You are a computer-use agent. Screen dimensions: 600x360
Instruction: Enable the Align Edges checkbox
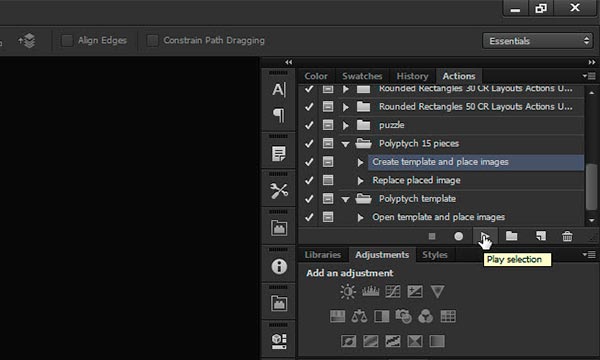tap(67, 41)
